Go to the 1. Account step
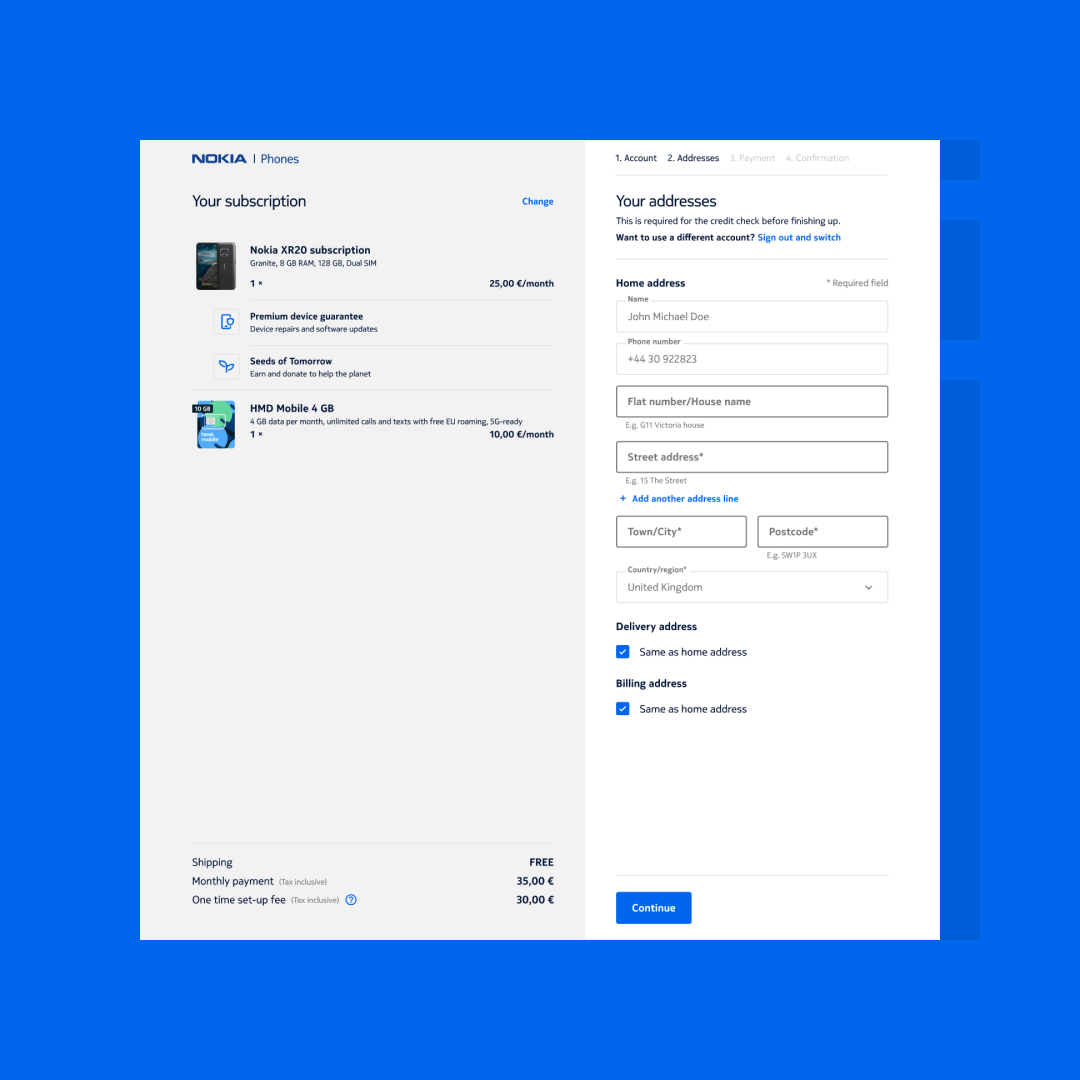1080x1080 pixels. [x=636, y=158]
